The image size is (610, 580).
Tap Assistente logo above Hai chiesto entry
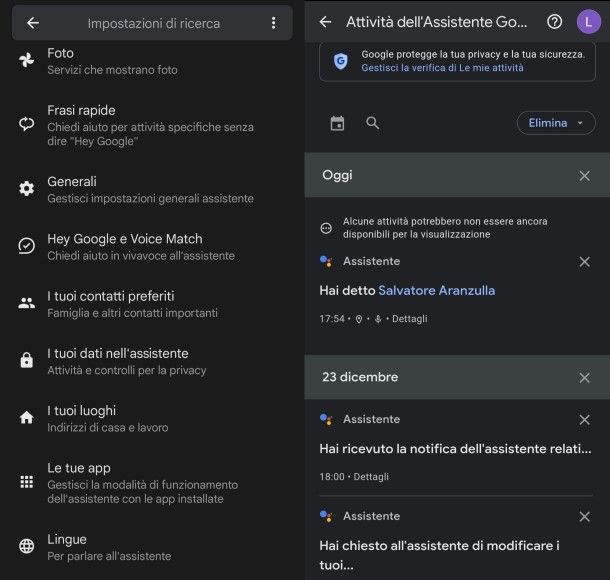point(326,516)
